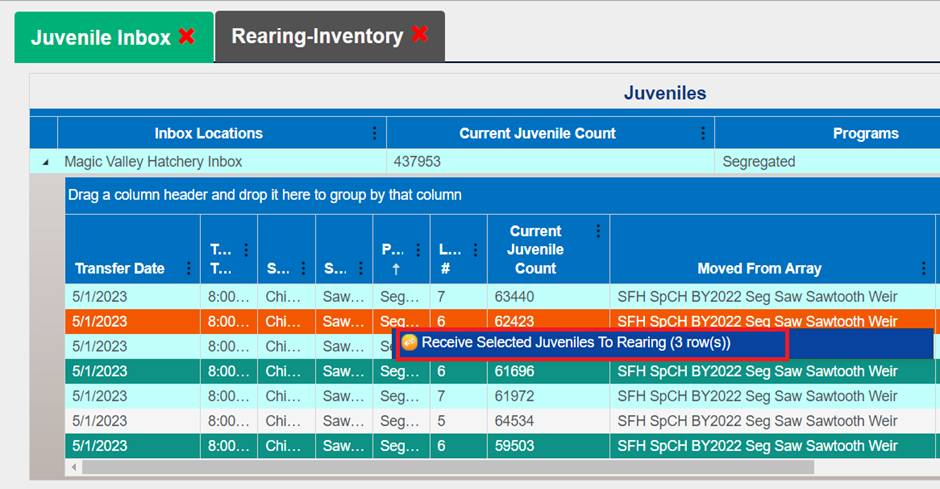
Task: Open Moved From Array column menu
Action: tap(923, 268)
